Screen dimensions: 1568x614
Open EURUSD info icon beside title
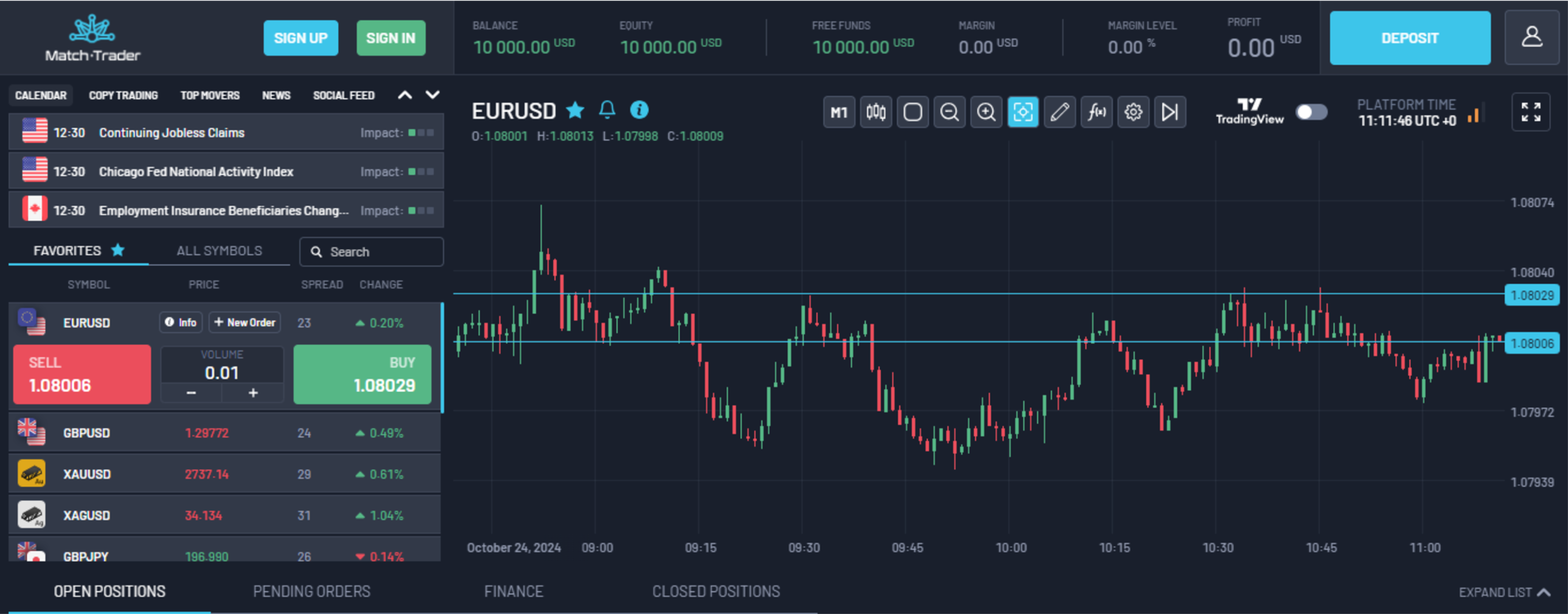(639, 110)
